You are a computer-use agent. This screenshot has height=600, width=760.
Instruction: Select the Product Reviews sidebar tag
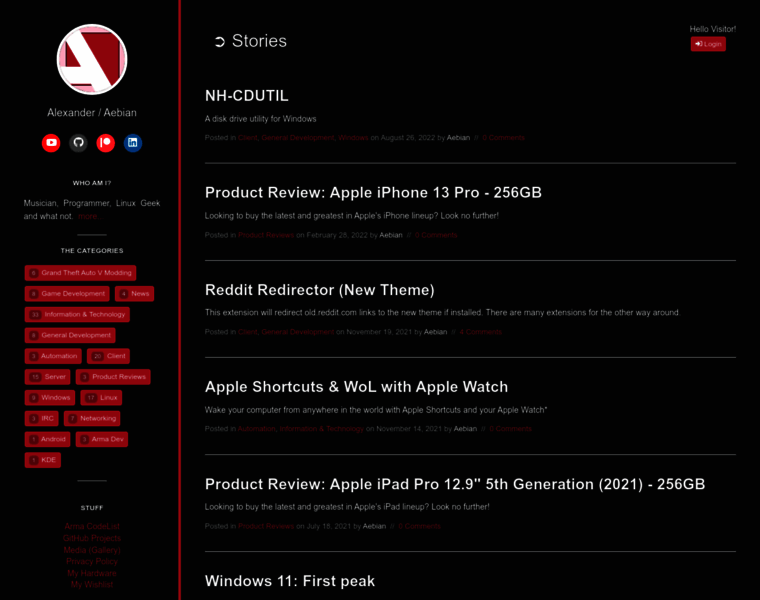pyautogui.click(x=113, y=377)
